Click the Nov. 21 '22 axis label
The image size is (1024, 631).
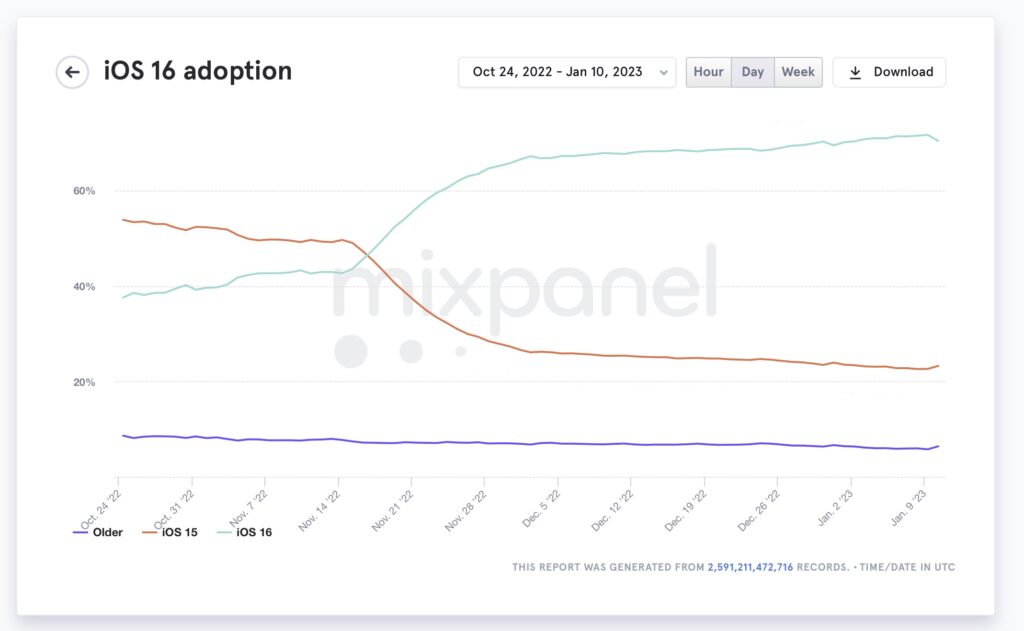pos(393,510)
